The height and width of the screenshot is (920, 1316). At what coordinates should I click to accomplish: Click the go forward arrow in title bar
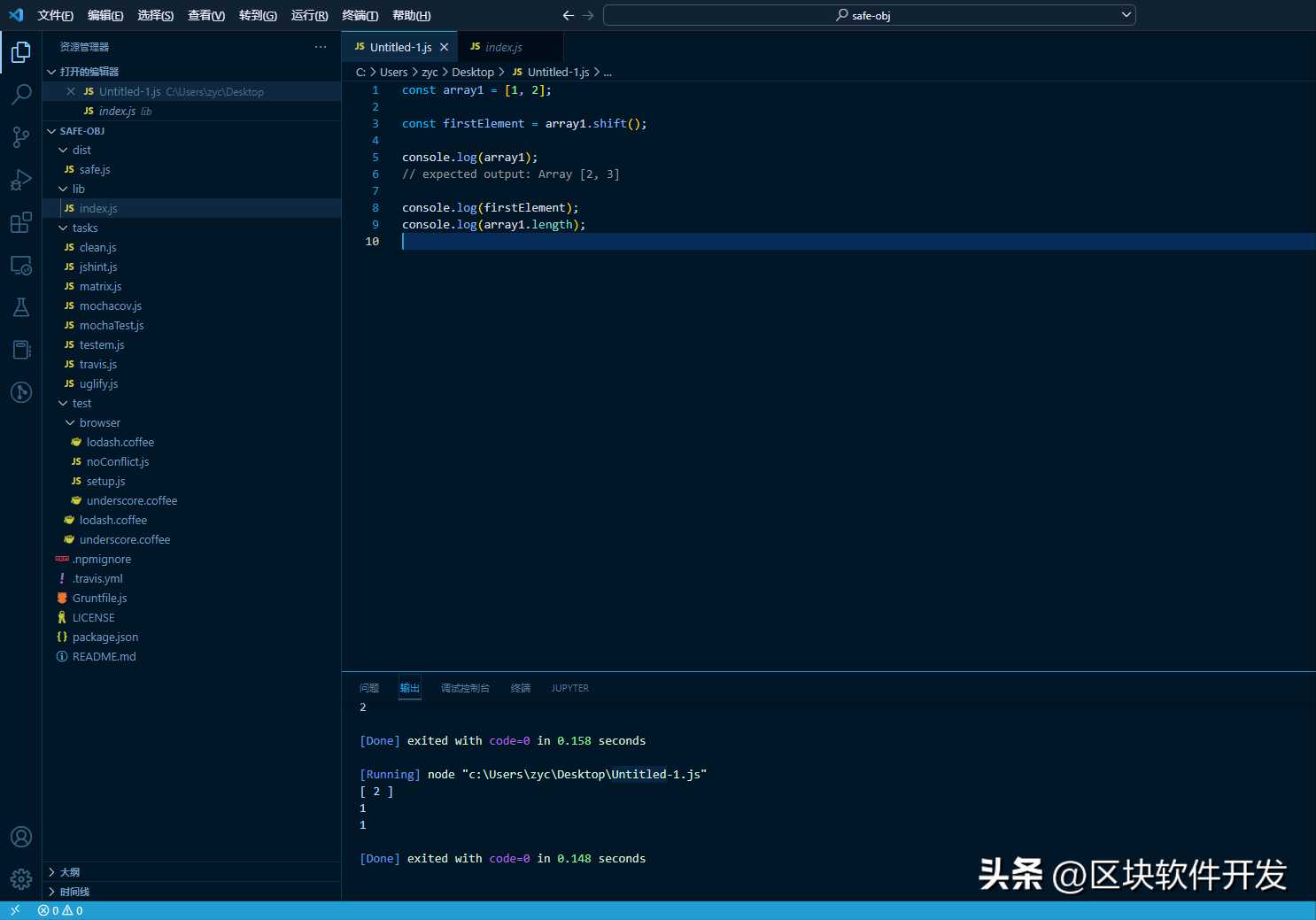588,15
